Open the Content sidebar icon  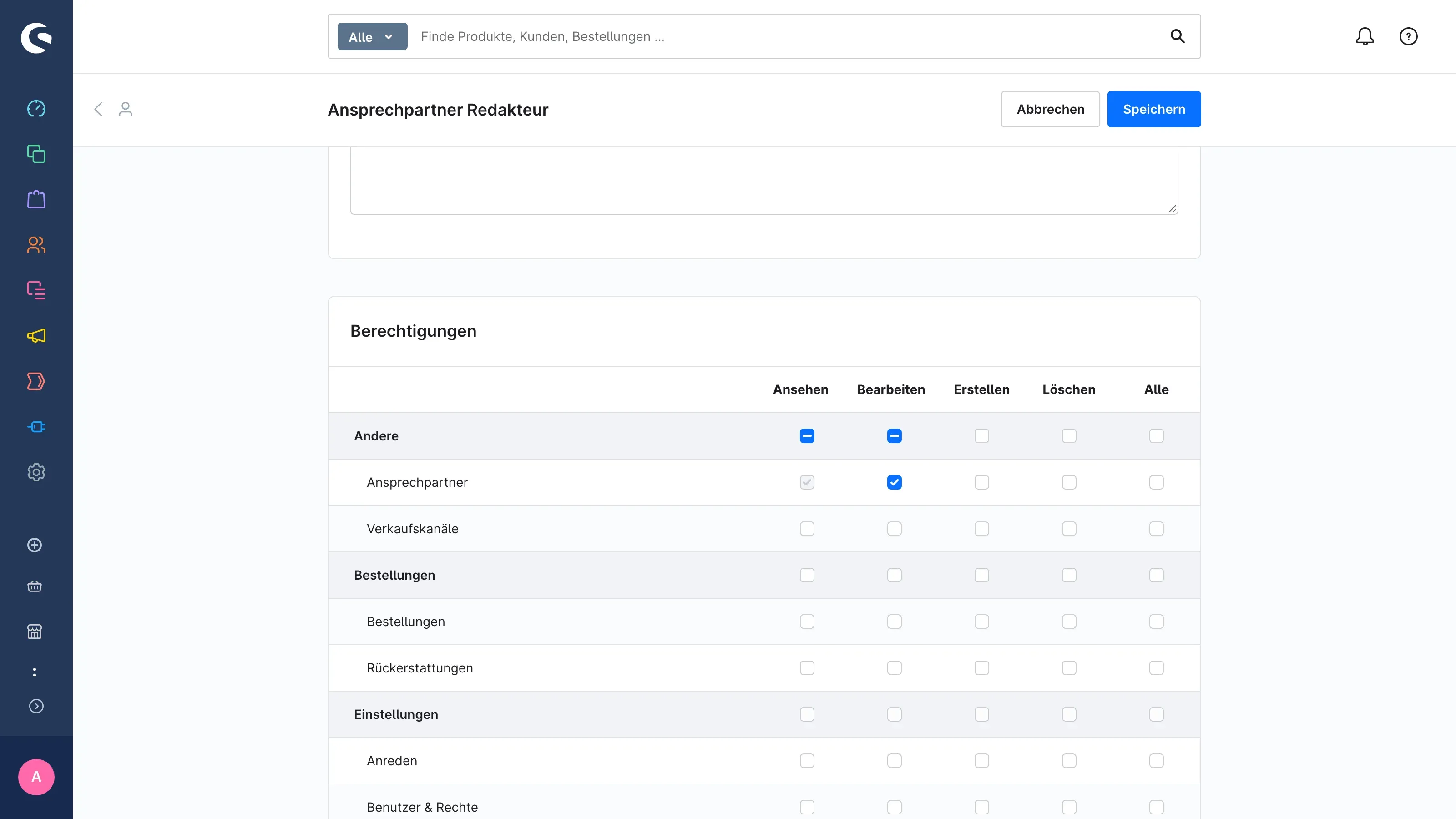click(x=36, y=291)
